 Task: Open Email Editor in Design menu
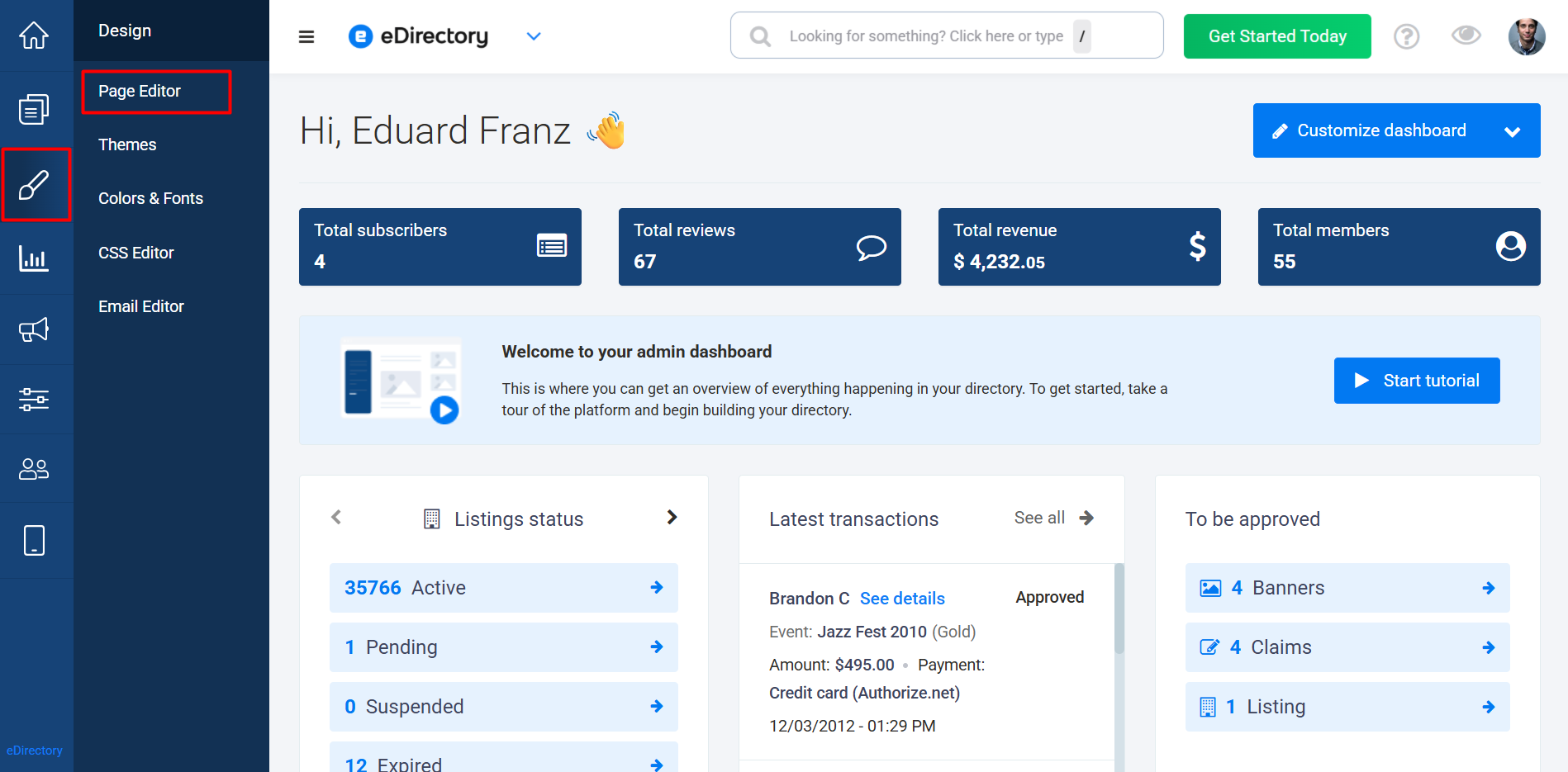click(141, 307)
